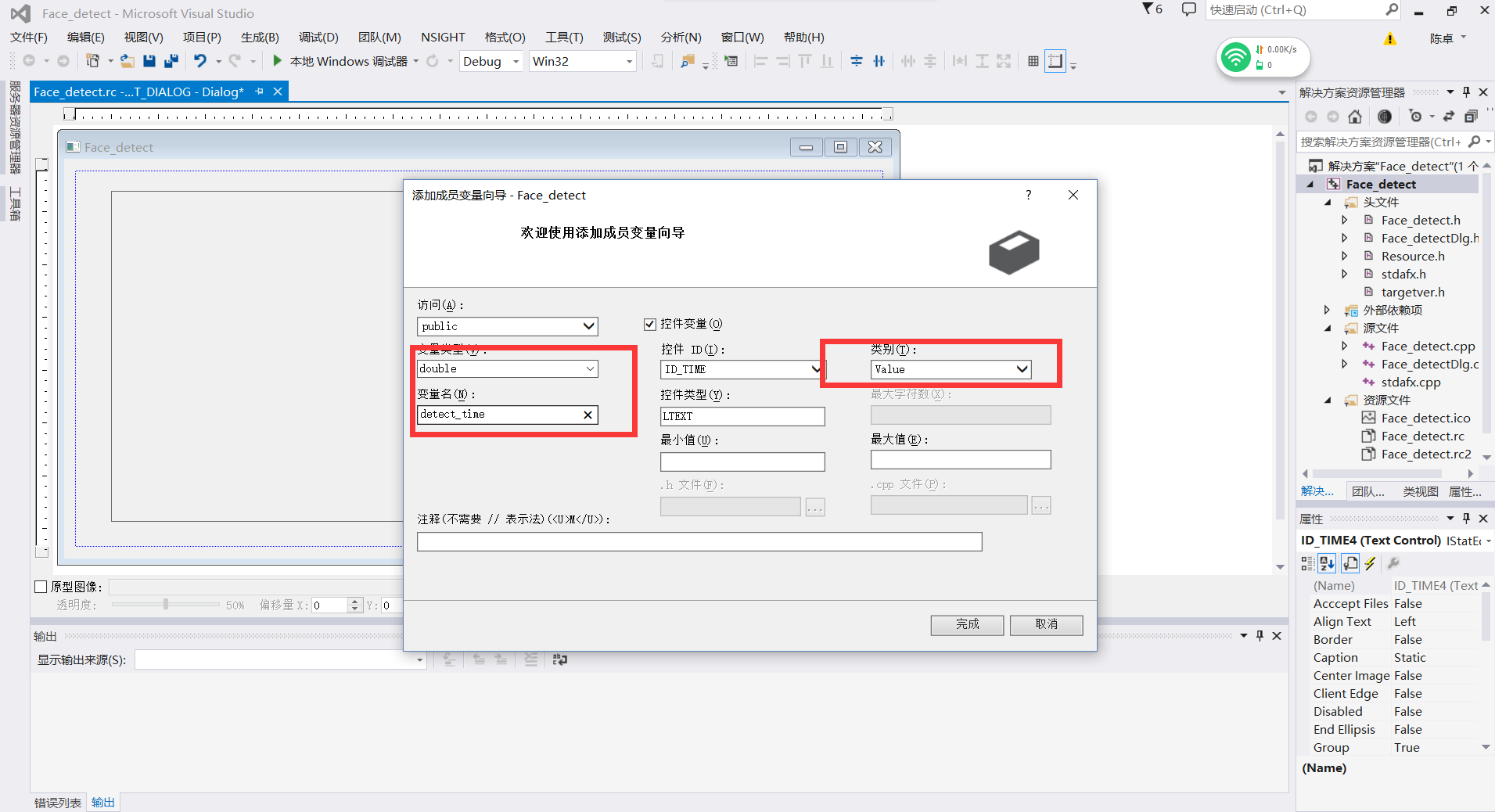Click the Undo arrow icon
1495x812 pixels.
200,61
